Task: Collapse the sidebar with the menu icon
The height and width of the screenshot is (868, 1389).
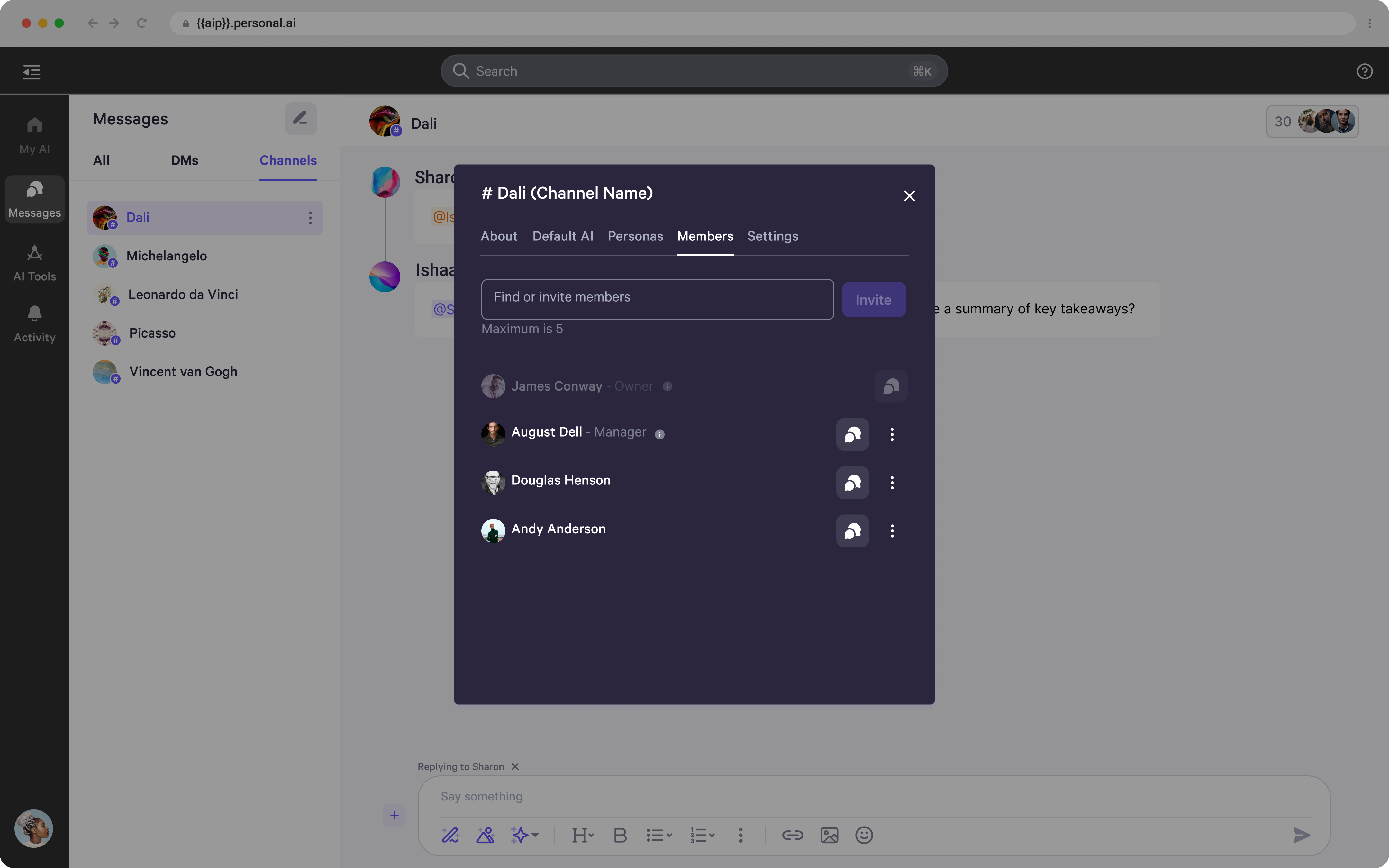Action: click(32, 72)
